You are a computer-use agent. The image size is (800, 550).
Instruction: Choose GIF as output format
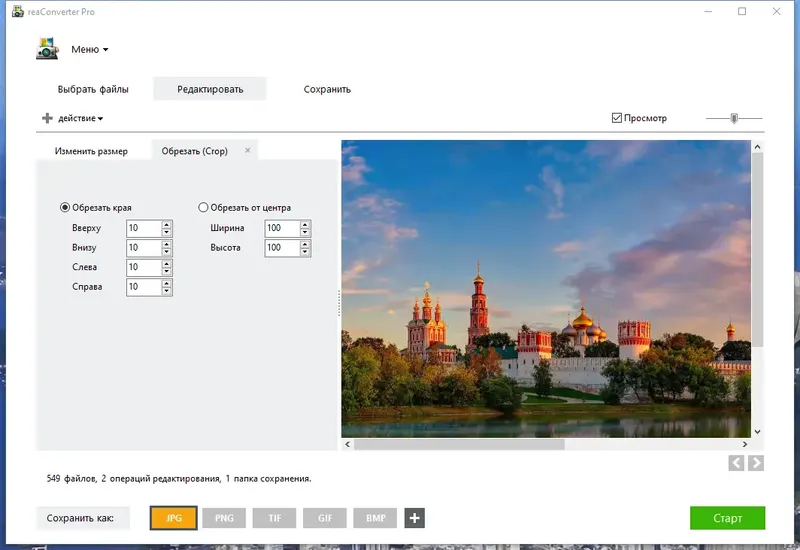point(325,518)
